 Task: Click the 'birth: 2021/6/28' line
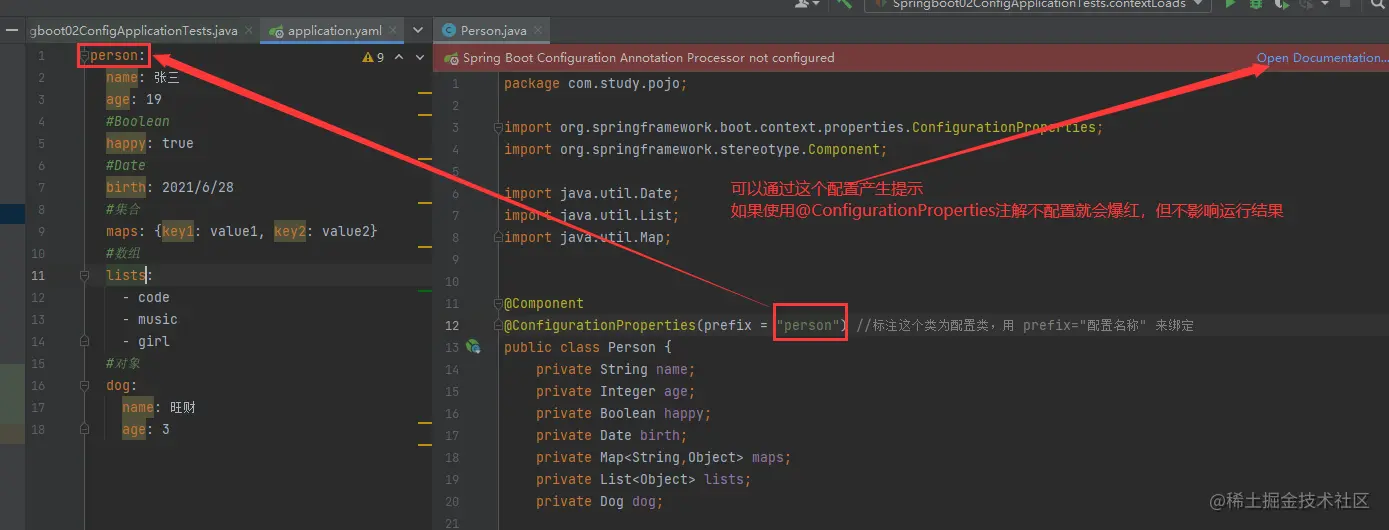[x=170, y=188]
